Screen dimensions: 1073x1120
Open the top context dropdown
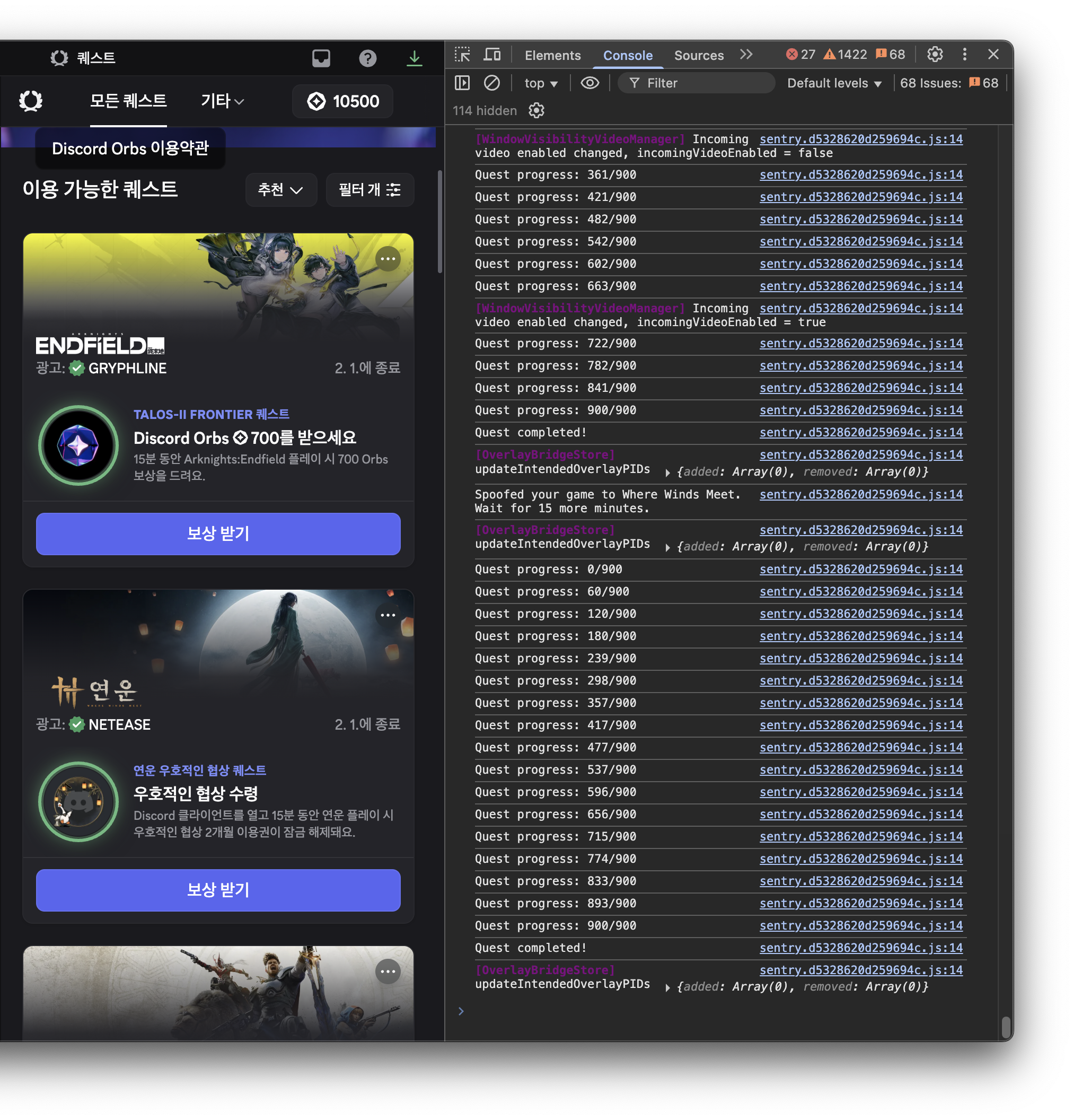click(541, 83)
